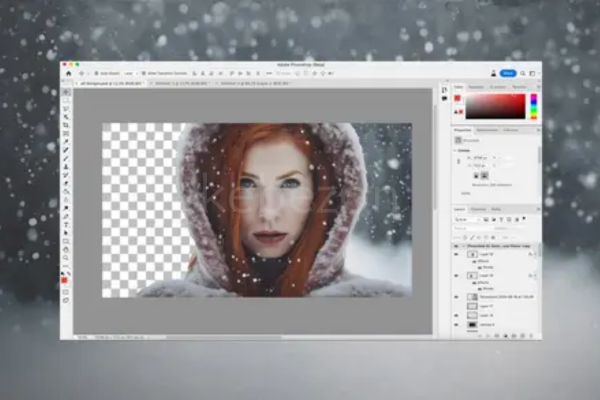Open the Layers panel flyout menu

click(538, 209)
